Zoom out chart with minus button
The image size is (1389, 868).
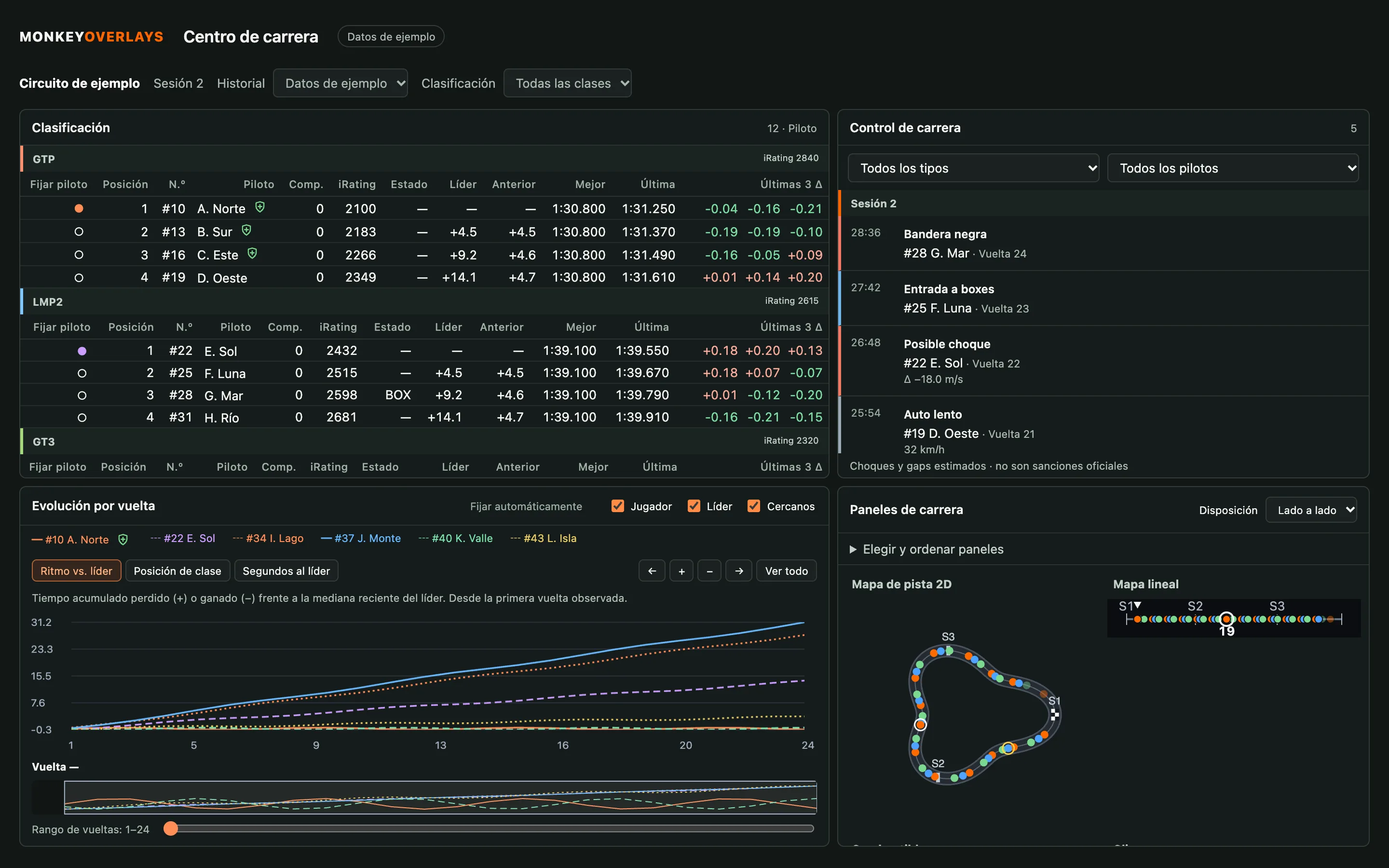[709, 570]
